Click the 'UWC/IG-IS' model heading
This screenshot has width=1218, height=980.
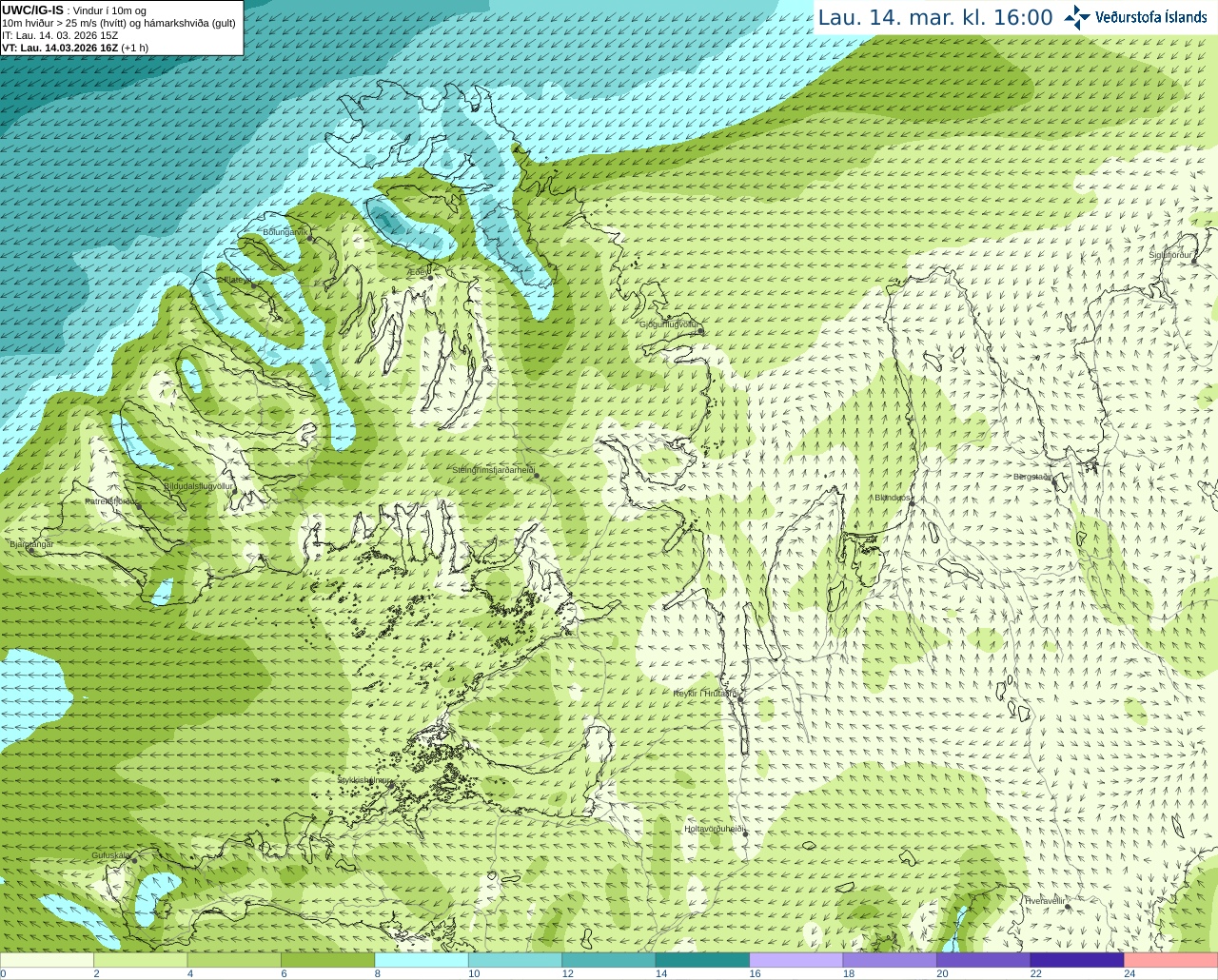pos(32,10)
